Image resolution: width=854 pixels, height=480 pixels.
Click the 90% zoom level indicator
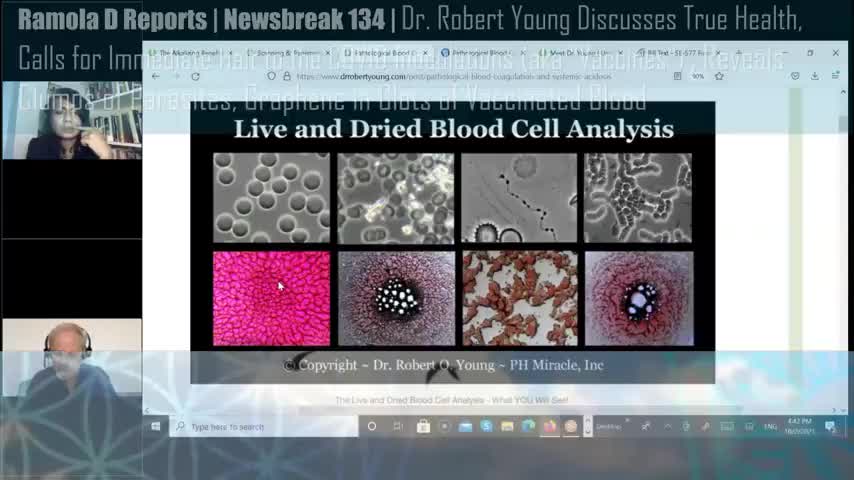[698, 77]
